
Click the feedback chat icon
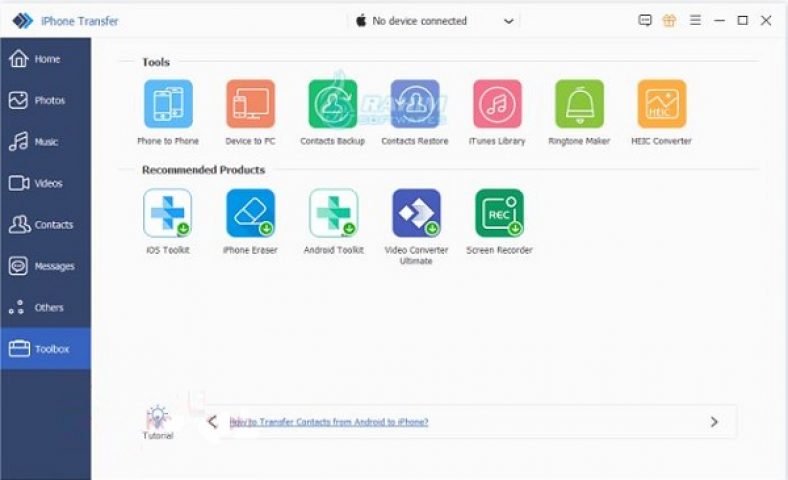(645, 21)
